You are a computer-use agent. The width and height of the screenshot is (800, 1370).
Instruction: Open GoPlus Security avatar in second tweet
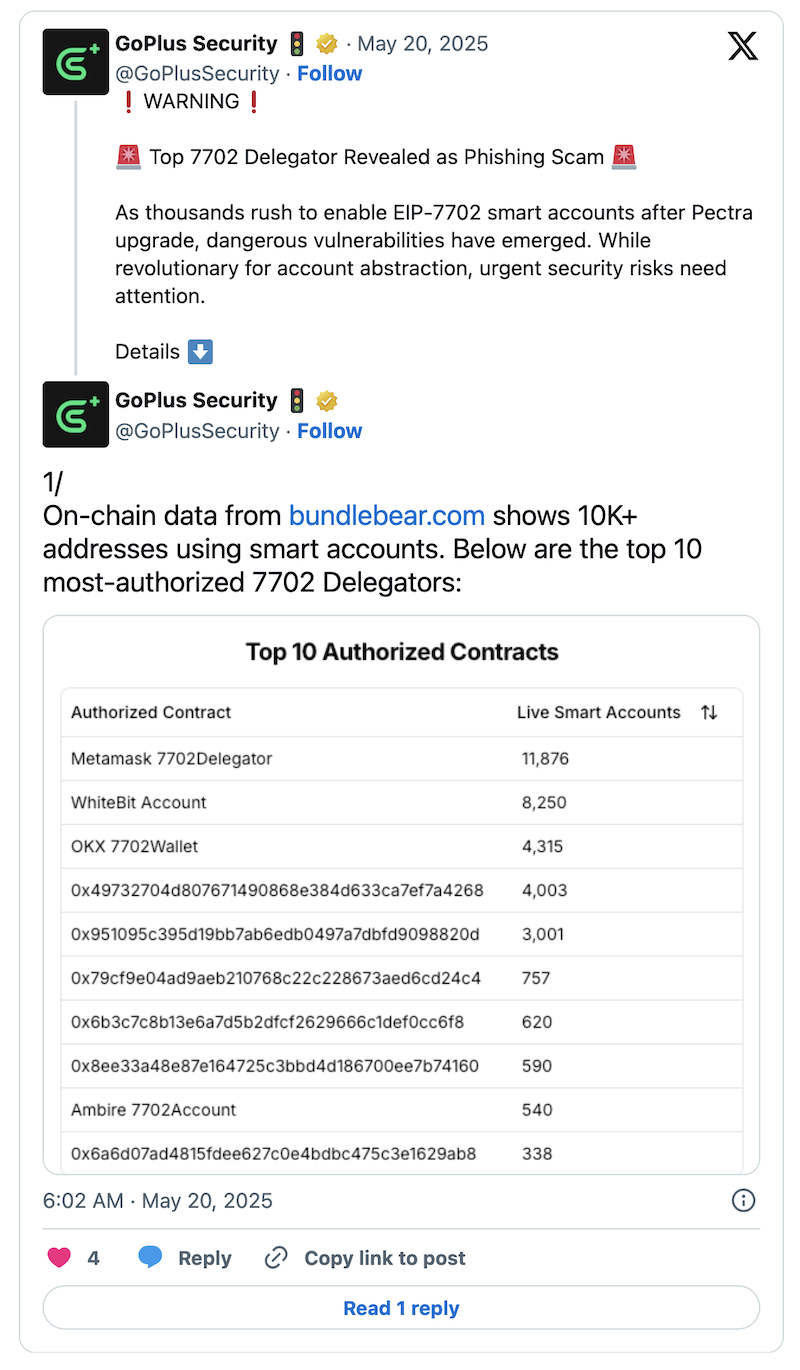(x=76, y=414)
